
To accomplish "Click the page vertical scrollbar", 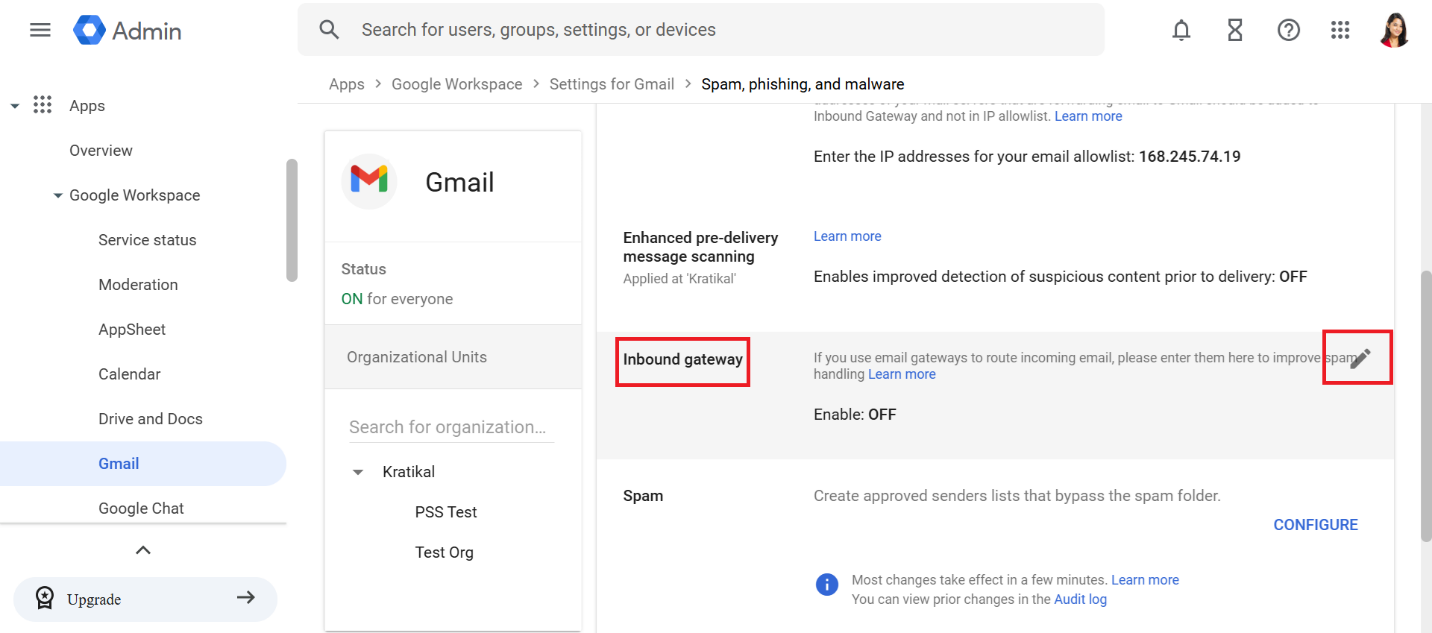I will tap(1426, 405).
